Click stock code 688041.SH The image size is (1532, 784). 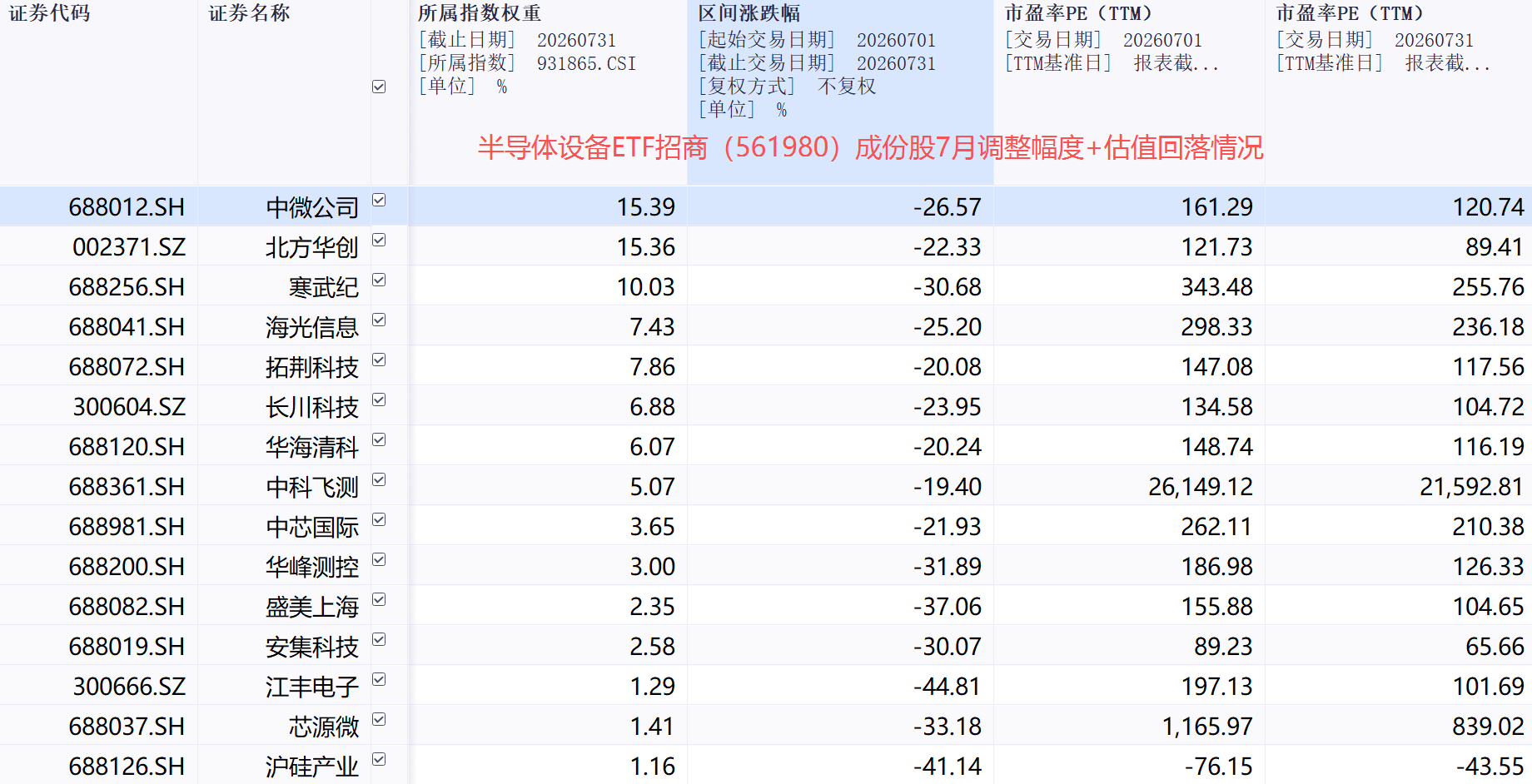point(127,326)
